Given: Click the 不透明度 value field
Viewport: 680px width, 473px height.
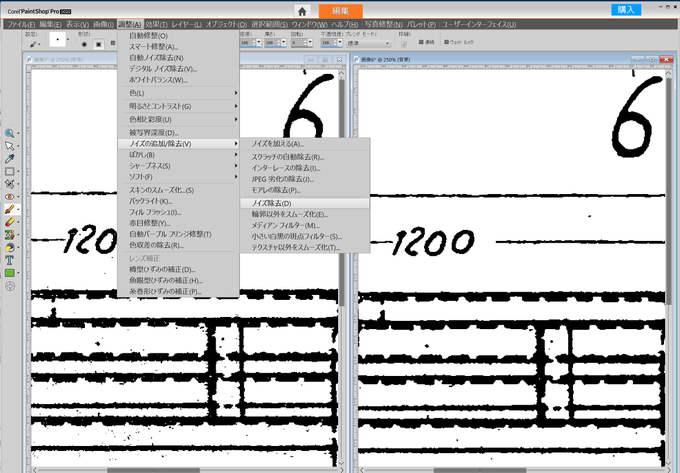Looking at the screenshot, I should point(327,42).
